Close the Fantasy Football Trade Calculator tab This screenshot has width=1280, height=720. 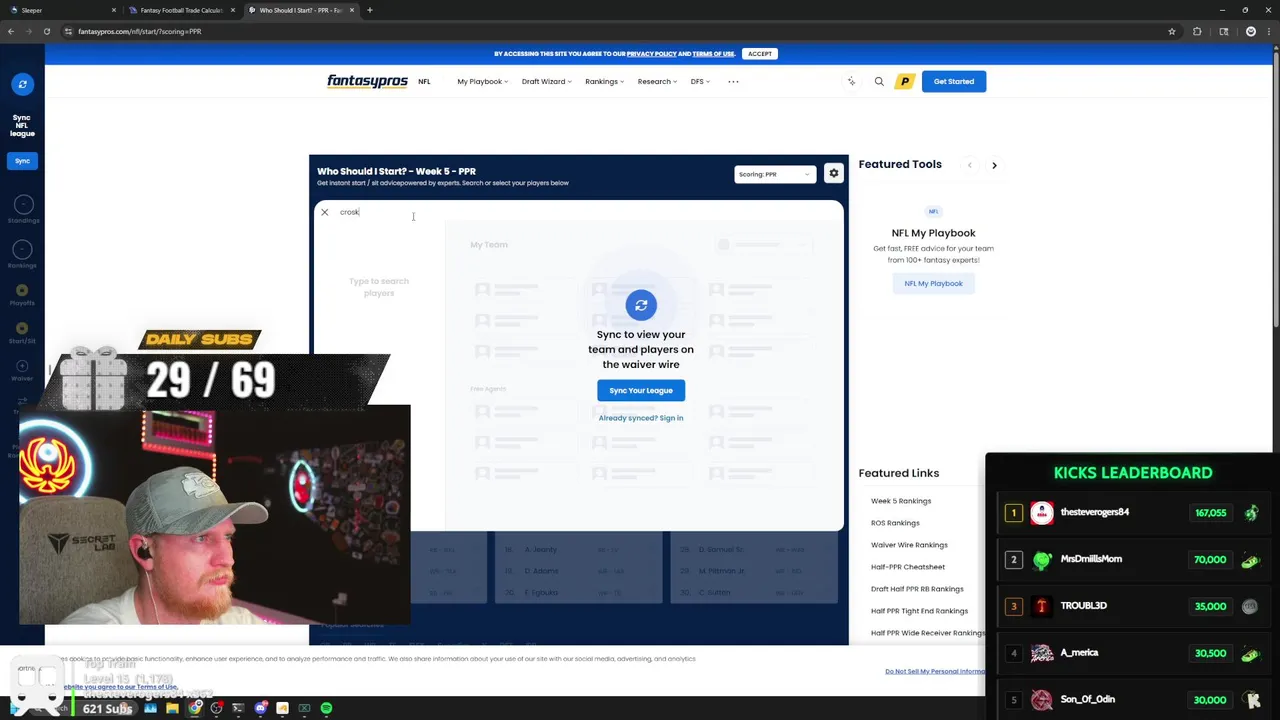click(233, 10)
